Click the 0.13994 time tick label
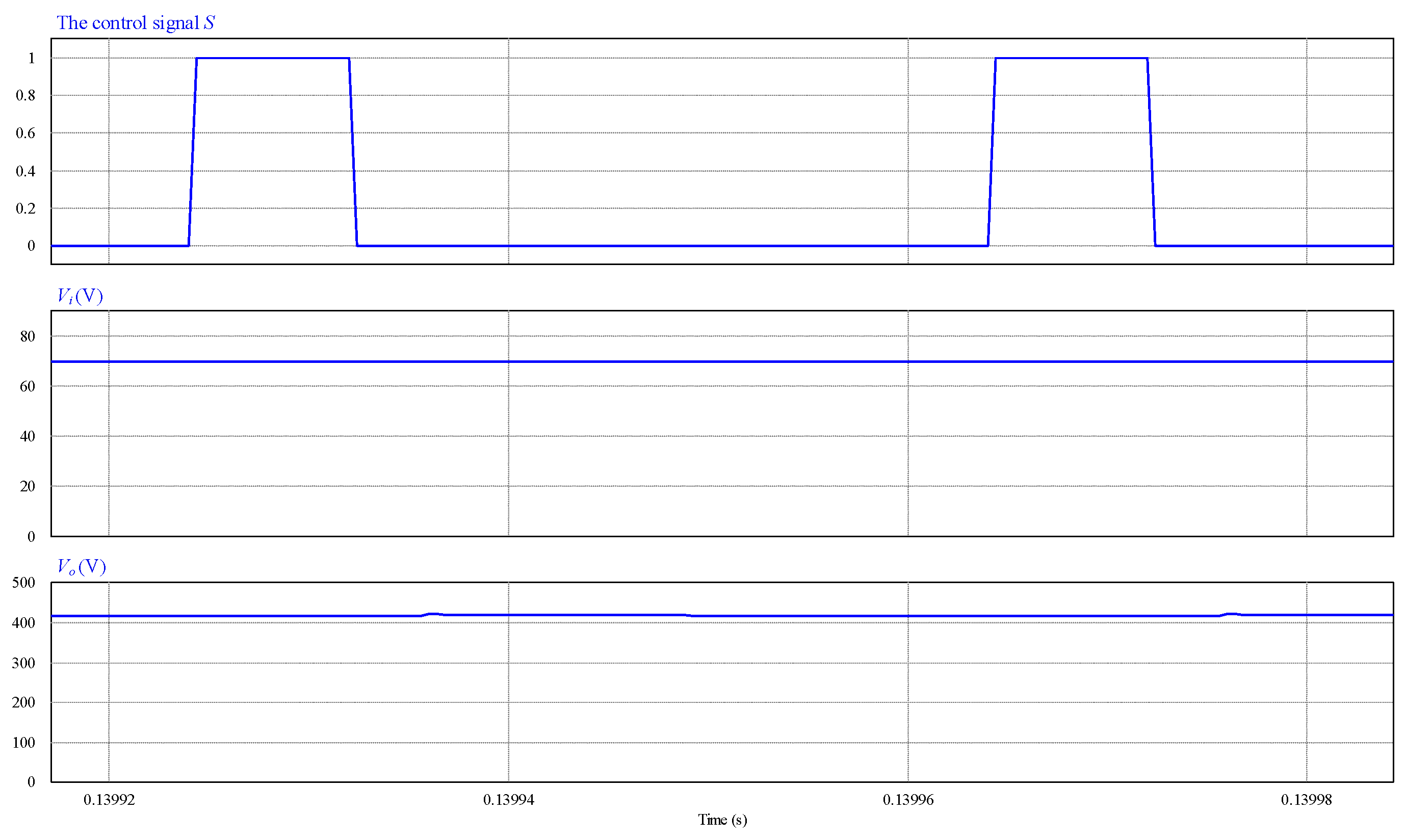The height and width of the screenshot is (840, 1406). point(508,800)
